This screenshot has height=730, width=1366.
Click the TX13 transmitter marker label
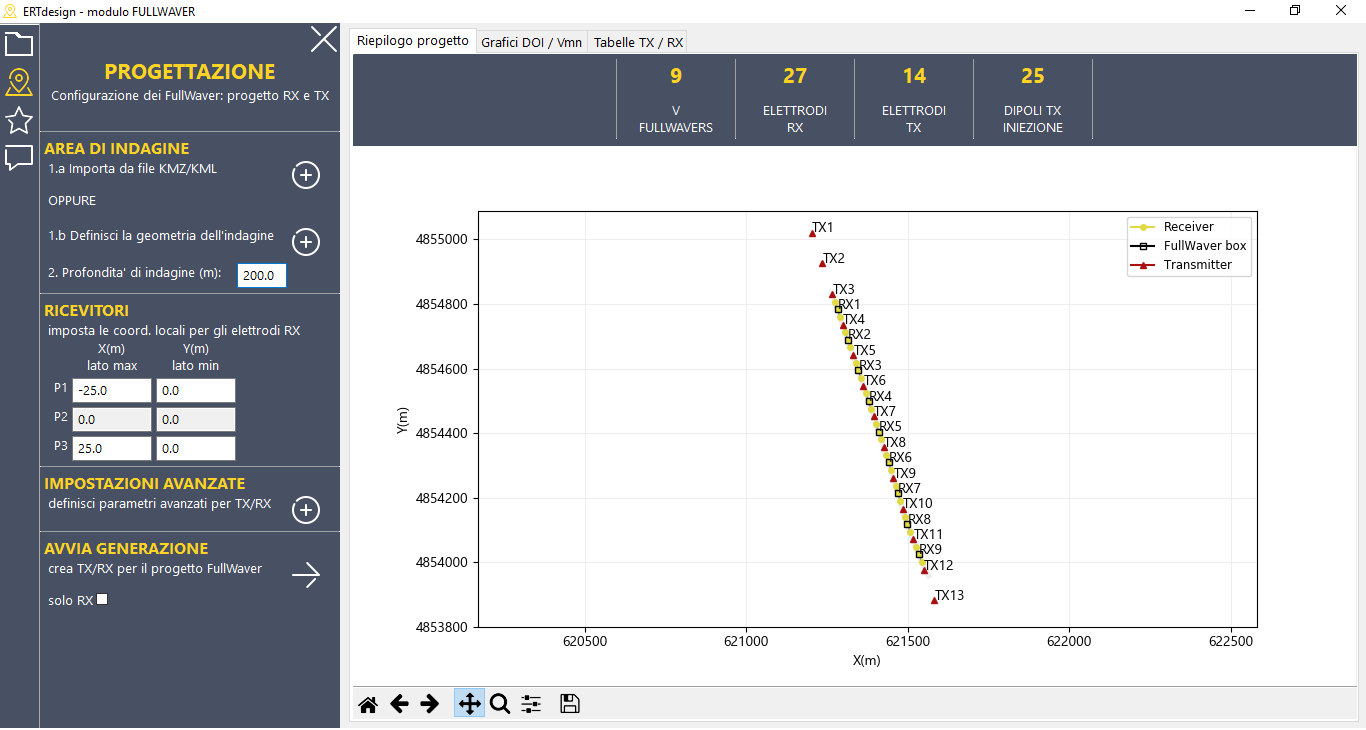click(949, 595)
